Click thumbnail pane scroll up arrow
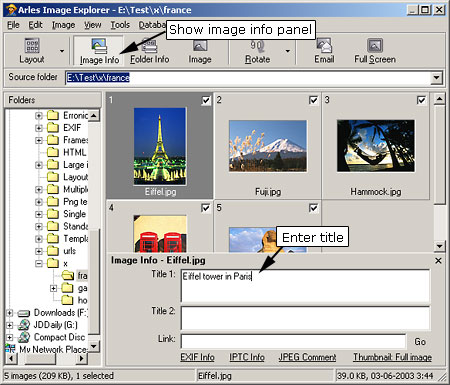The width and height of the screenshot is (450, 385). coord(439,99)
